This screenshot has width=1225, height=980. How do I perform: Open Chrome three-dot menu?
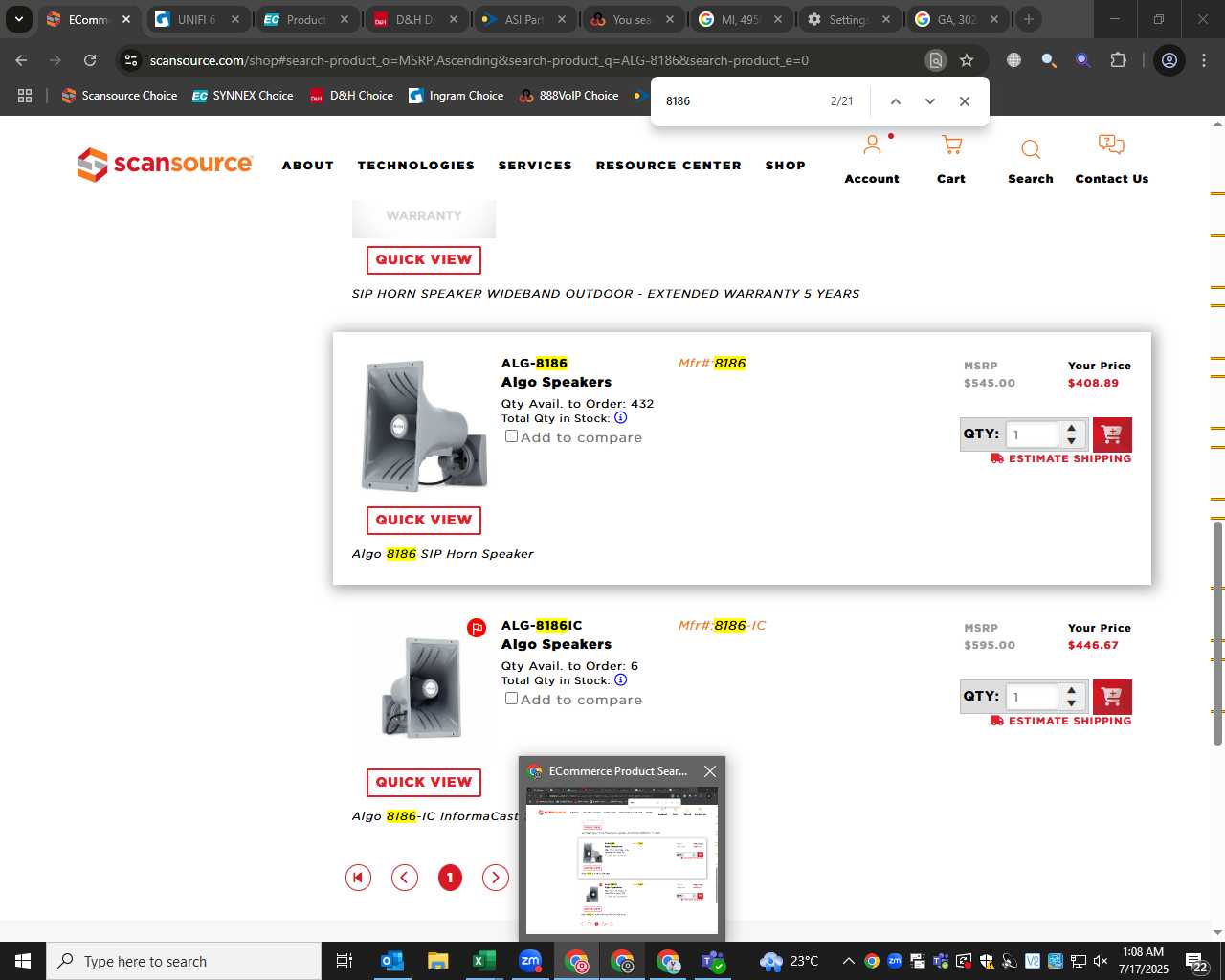(1204, 60)
